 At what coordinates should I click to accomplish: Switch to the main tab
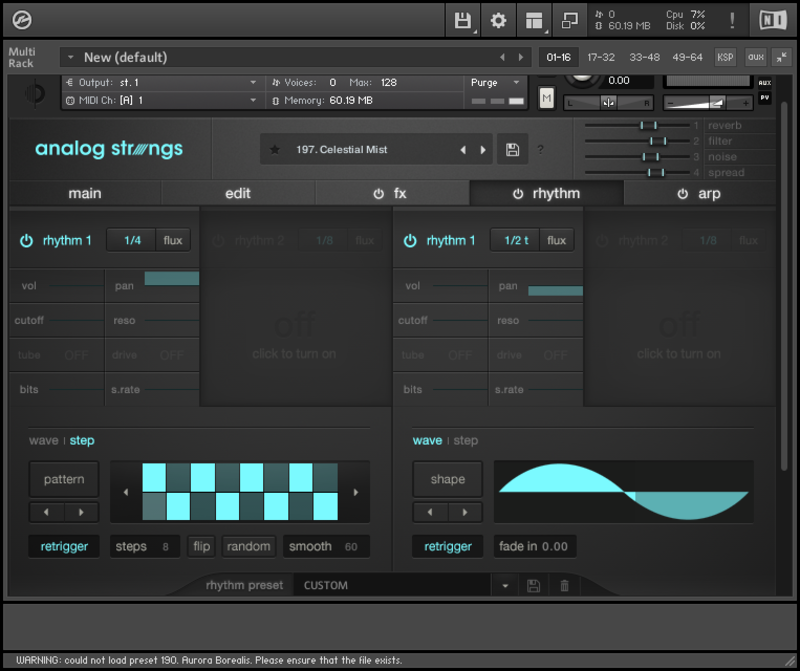click(x=85, y=193)
